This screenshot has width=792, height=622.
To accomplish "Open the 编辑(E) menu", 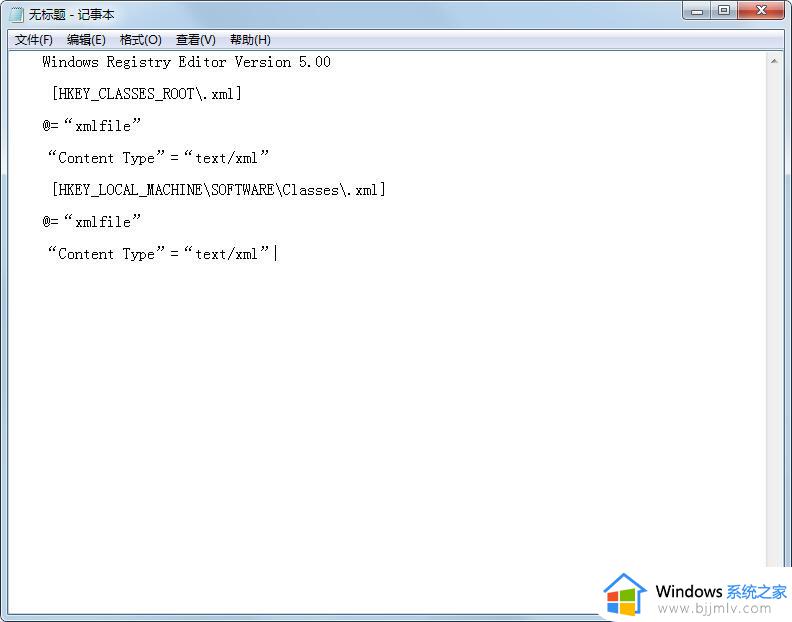I will pyautogui.click(x=86, y=40).
